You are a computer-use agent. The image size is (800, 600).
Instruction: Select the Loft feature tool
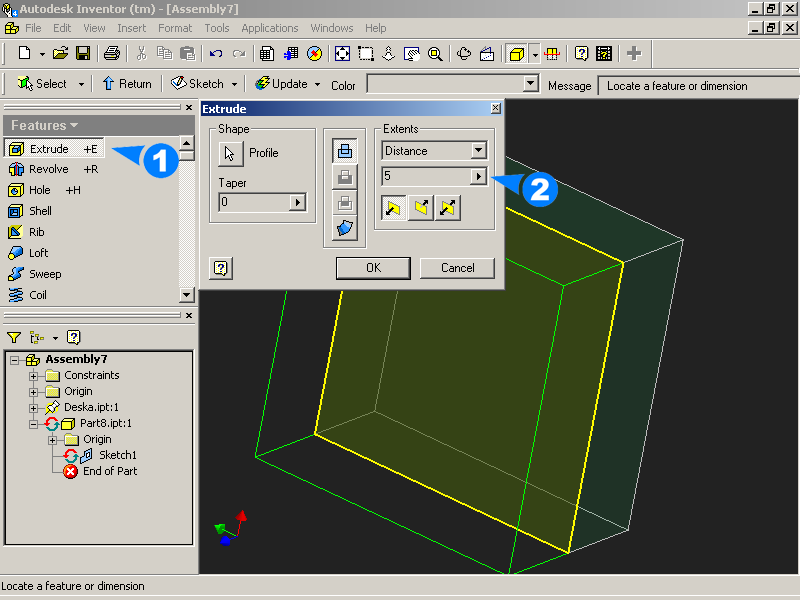click(28, 253)
